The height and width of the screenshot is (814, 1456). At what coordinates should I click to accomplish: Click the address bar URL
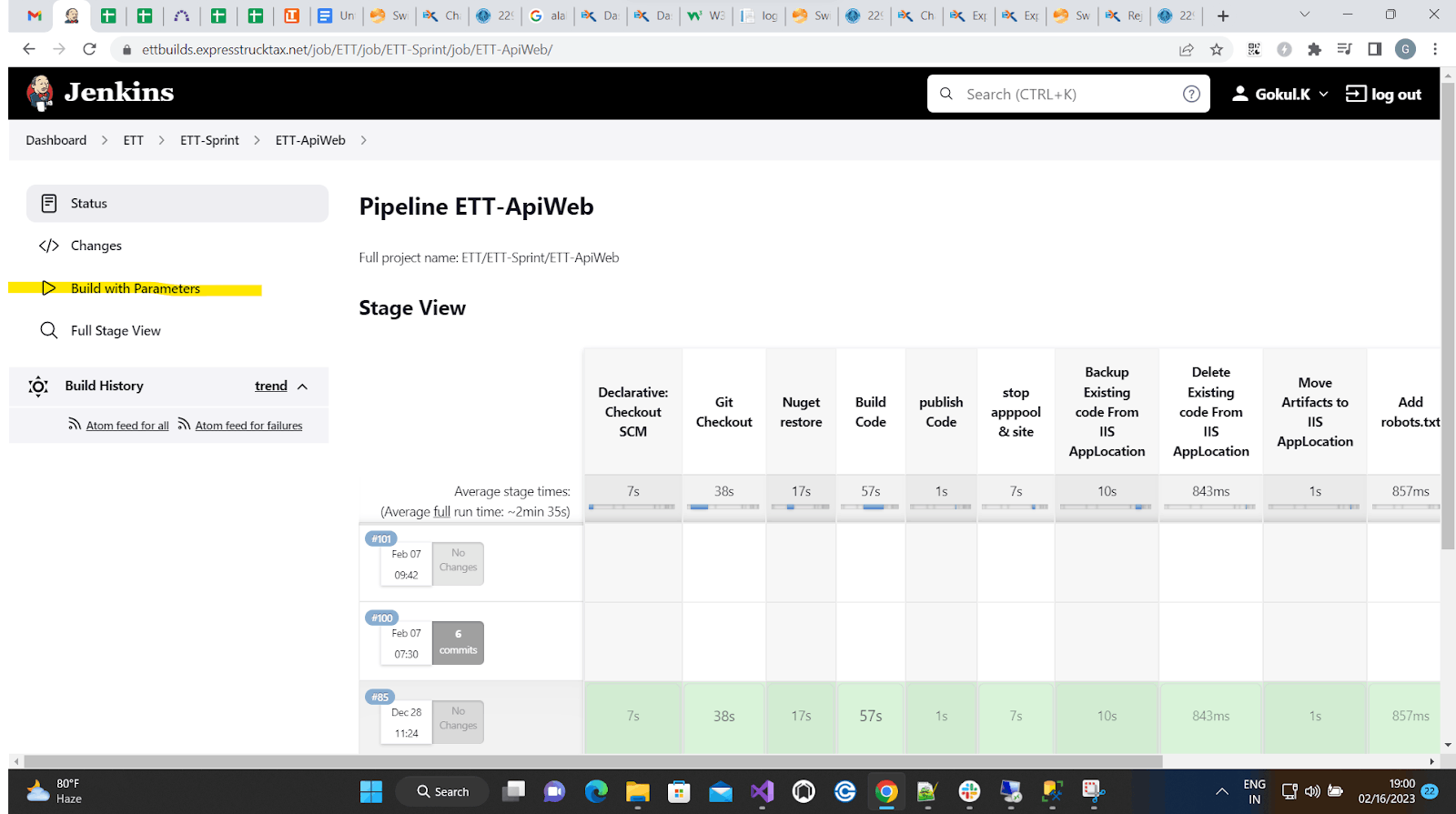(x=347, y=49)
